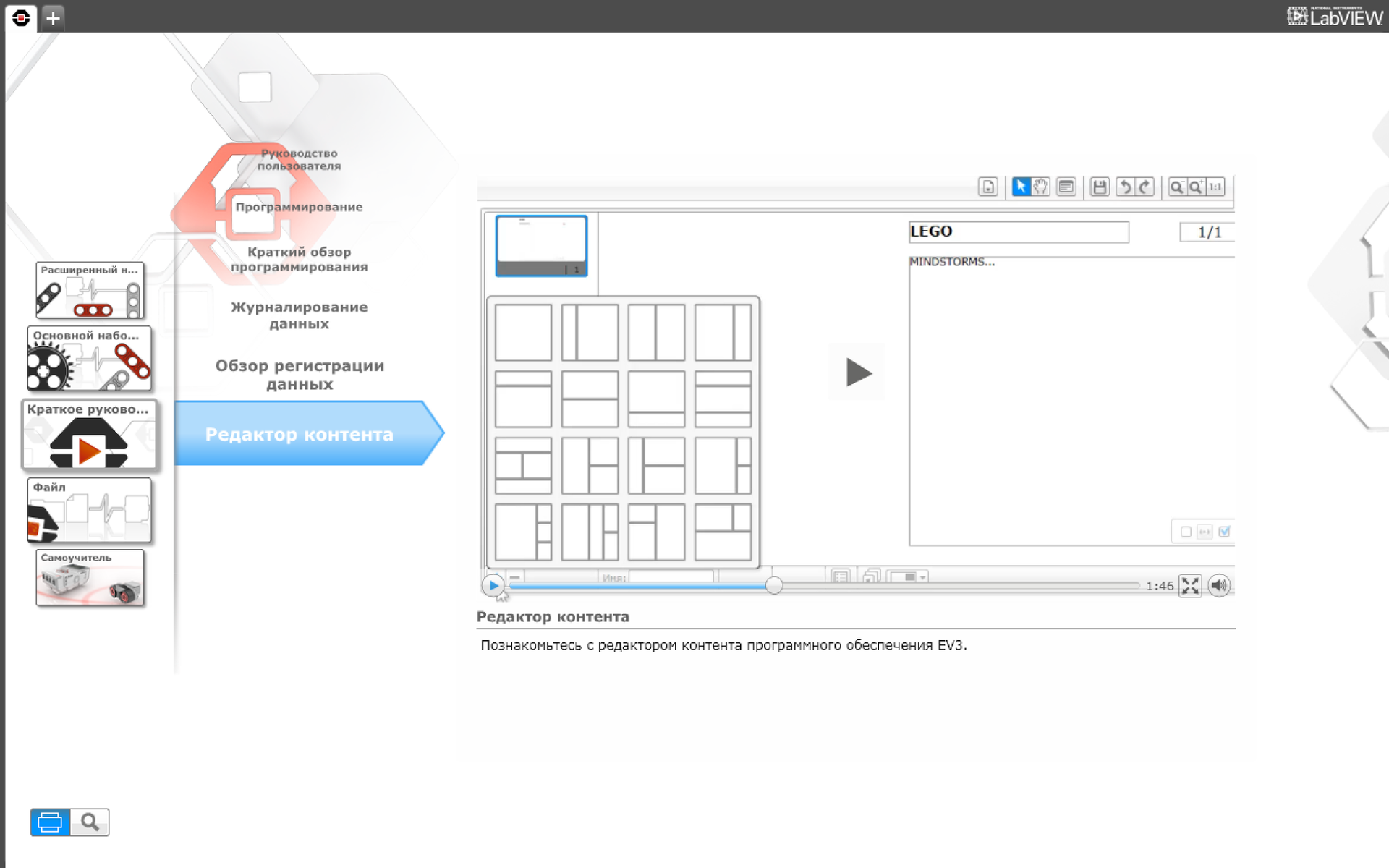Image resolution: width=1389 pixels, height=868 pixels.
Task: Save the content editor document
Action: (1100, 187)
